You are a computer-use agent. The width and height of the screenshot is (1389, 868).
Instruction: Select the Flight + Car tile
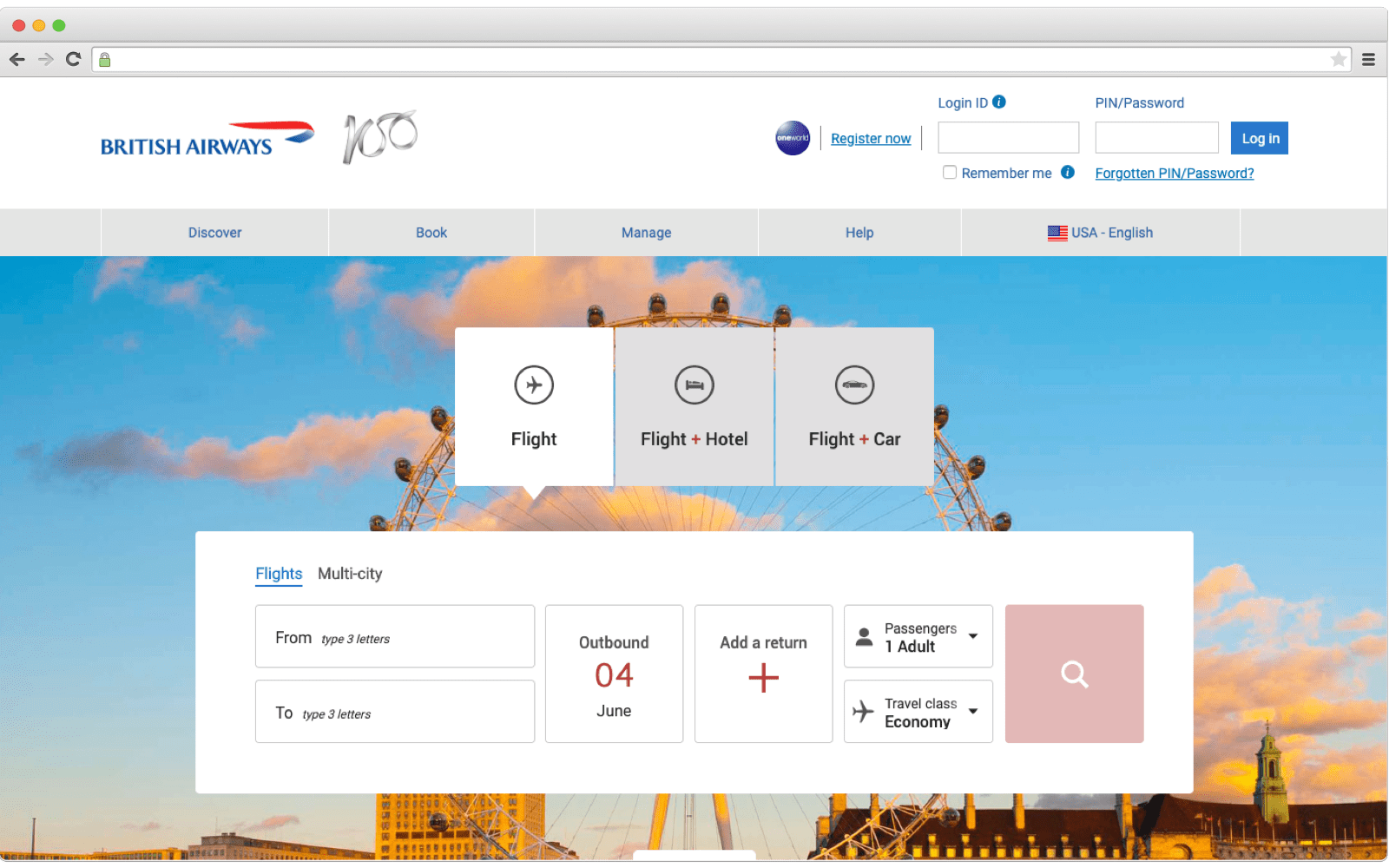point(855,406)
